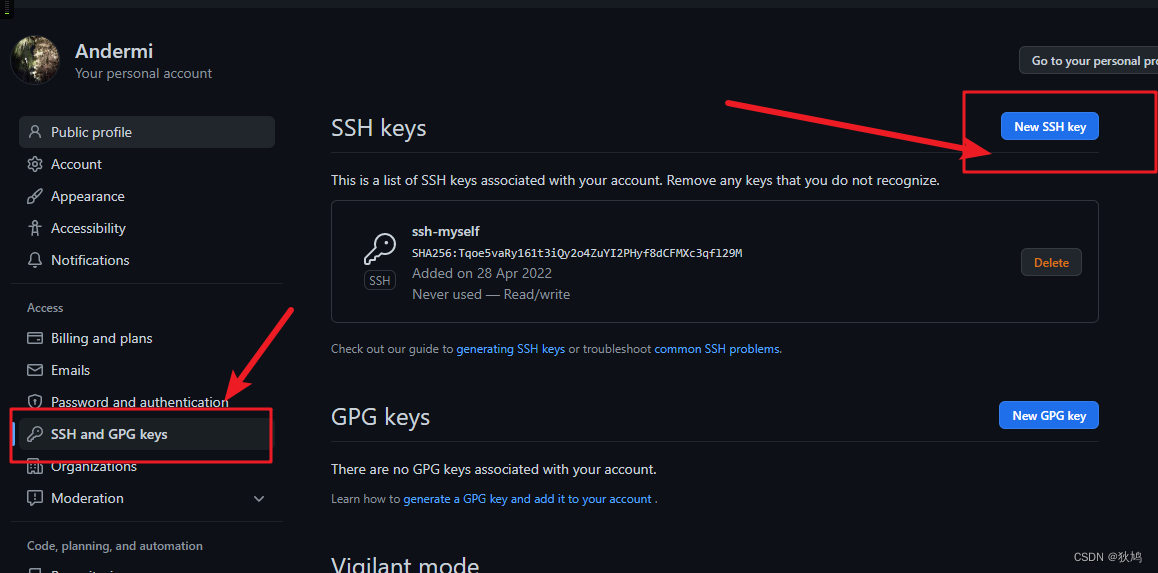Click the Accessibility figure icon
The height and width of the screenshot is (573, 1158).
[x=35, y=228]
